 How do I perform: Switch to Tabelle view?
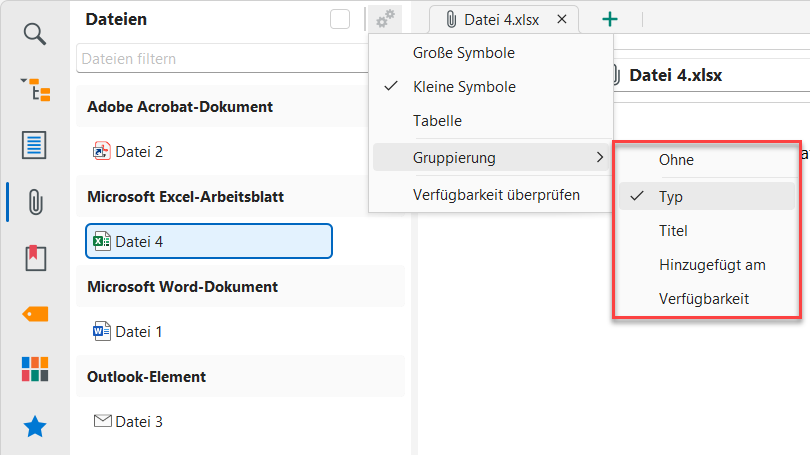point(437,121)
